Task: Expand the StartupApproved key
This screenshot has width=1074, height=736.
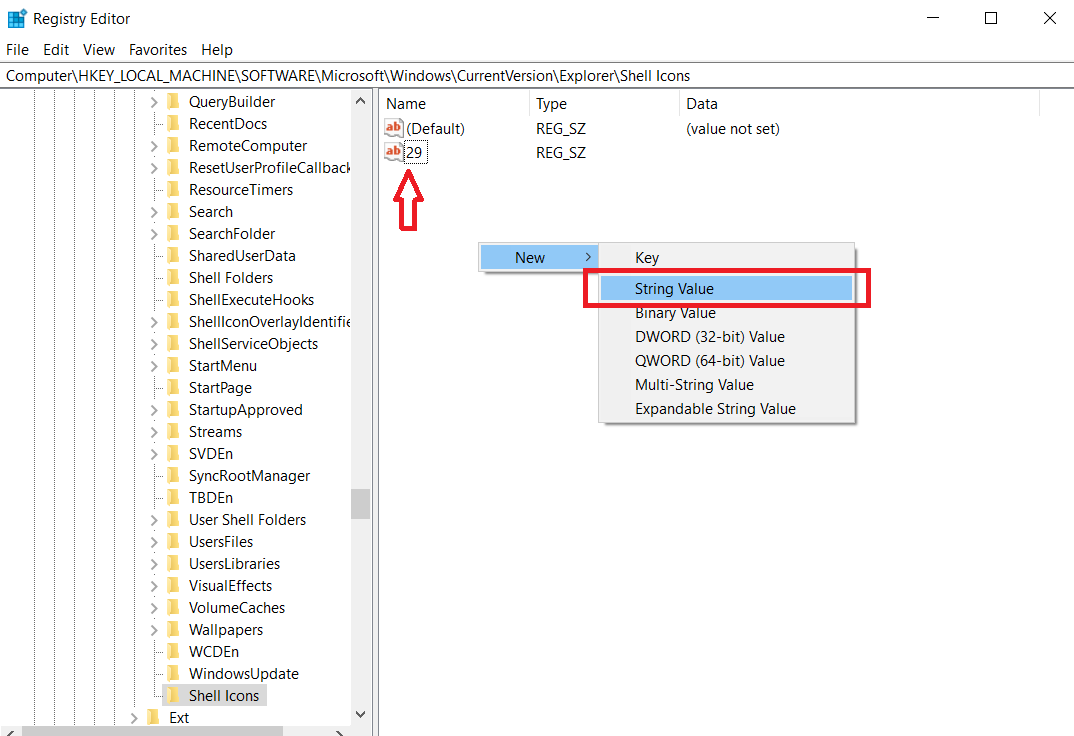Action: point(154,410)
